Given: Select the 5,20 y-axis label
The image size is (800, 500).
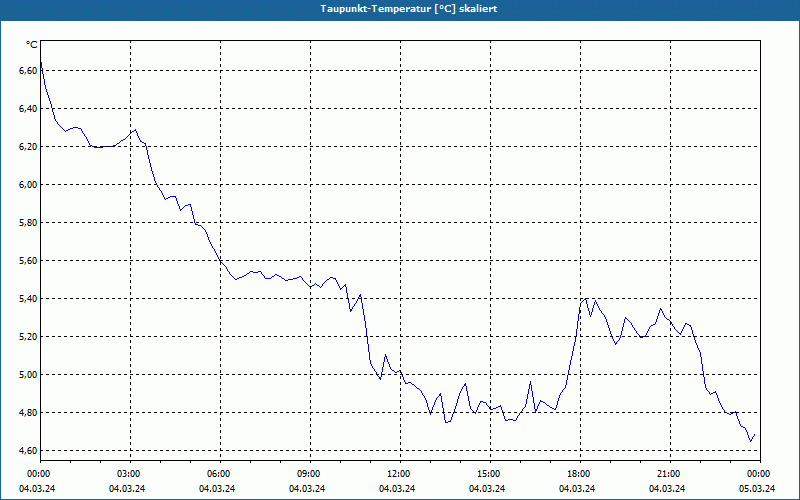Looking at the screenshot, I should [x=28, y=337].
